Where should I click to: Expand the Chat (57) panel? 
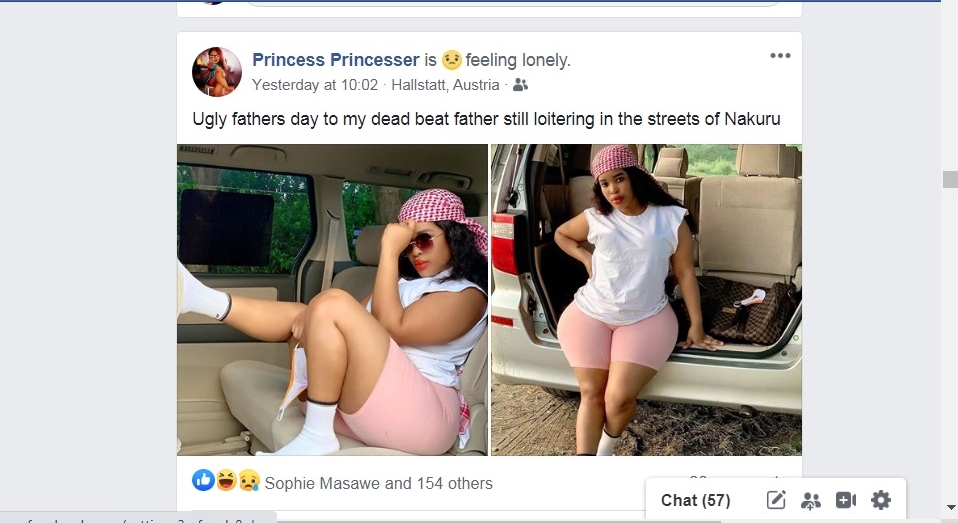695,500
